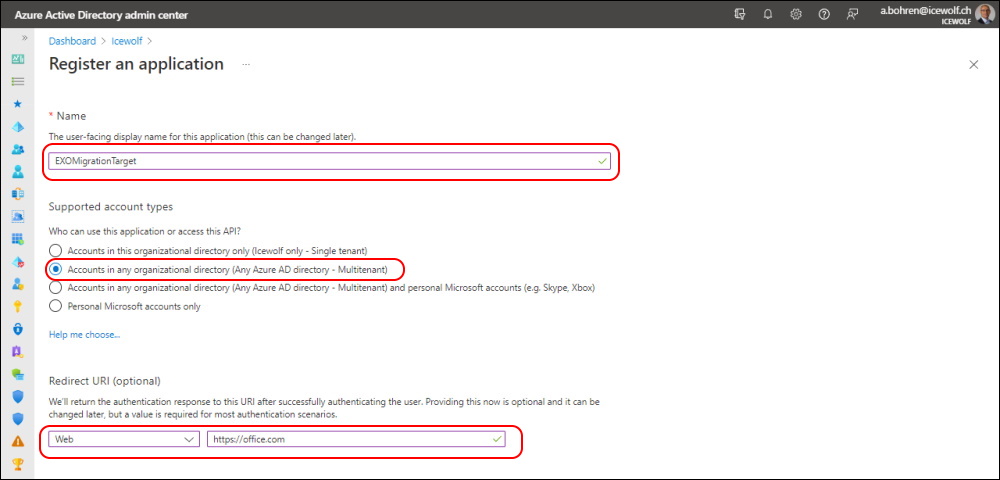
Task: Click the Redirect URI (optional) heading
Action: pos(105,381)
